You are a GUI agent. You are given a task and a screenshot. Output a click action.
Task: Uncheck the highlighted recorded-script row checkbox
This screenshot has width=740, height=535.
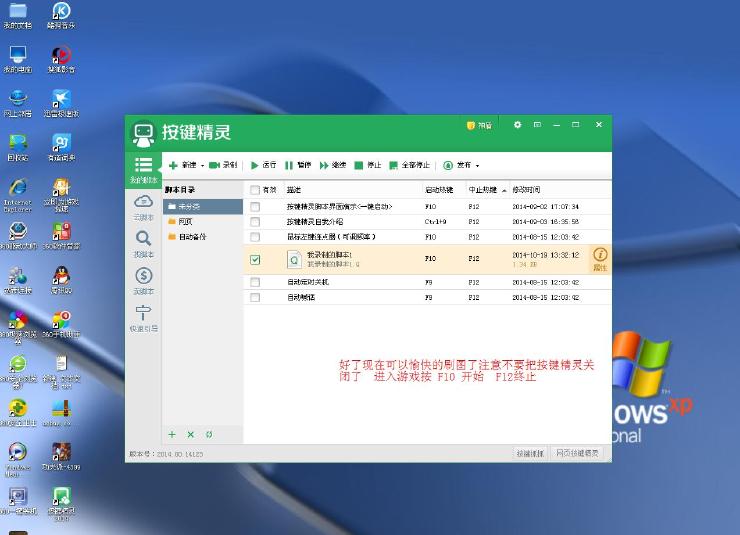pyautogui.click(x=255, y=259)
